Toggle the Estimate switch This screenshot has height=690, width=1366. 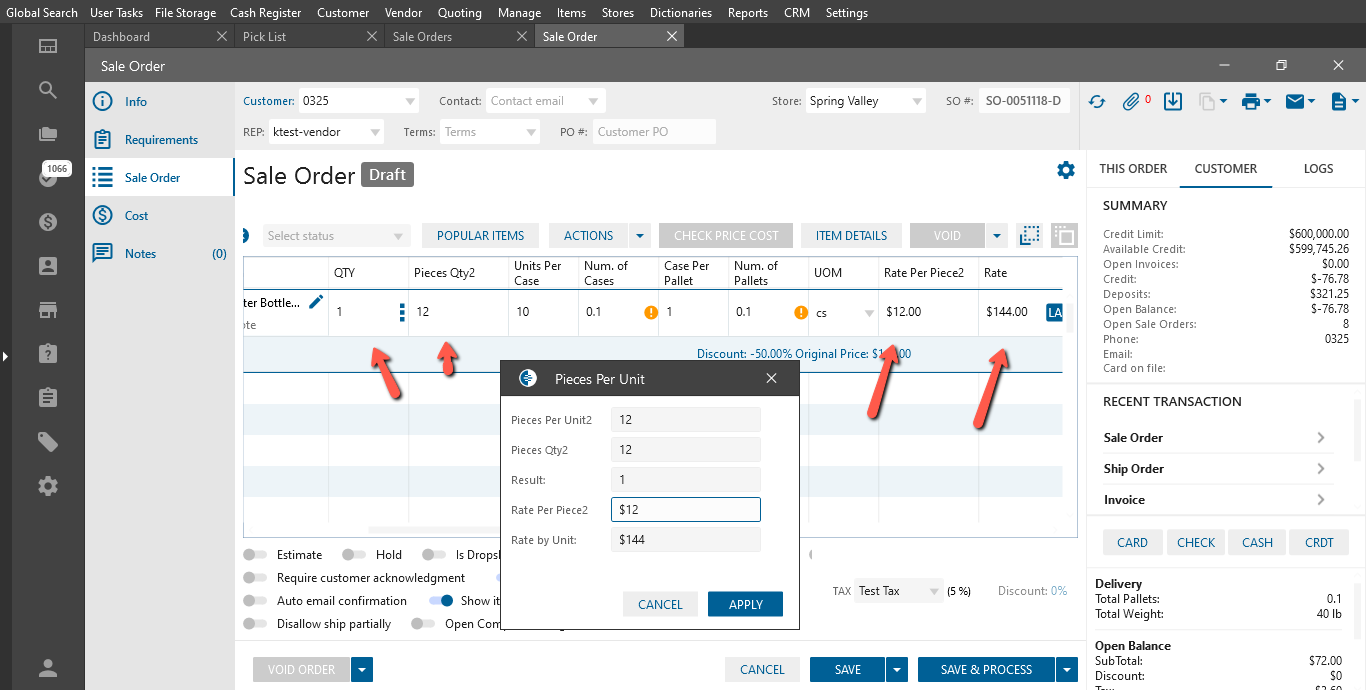pos(256,555)
